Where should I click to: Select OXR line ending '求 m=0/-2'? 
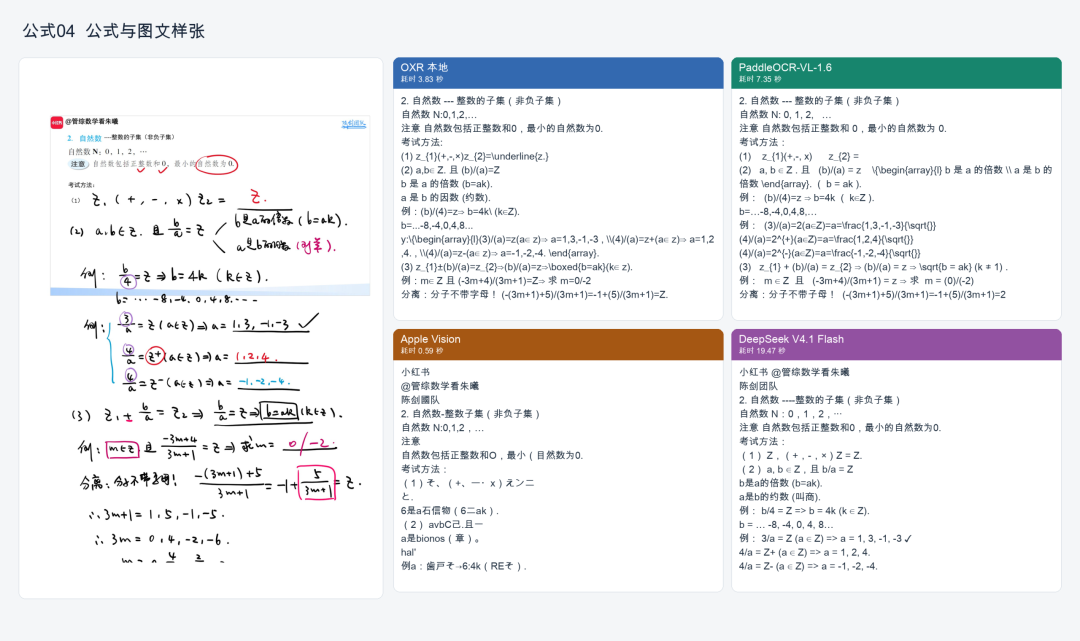pos(496,281)
